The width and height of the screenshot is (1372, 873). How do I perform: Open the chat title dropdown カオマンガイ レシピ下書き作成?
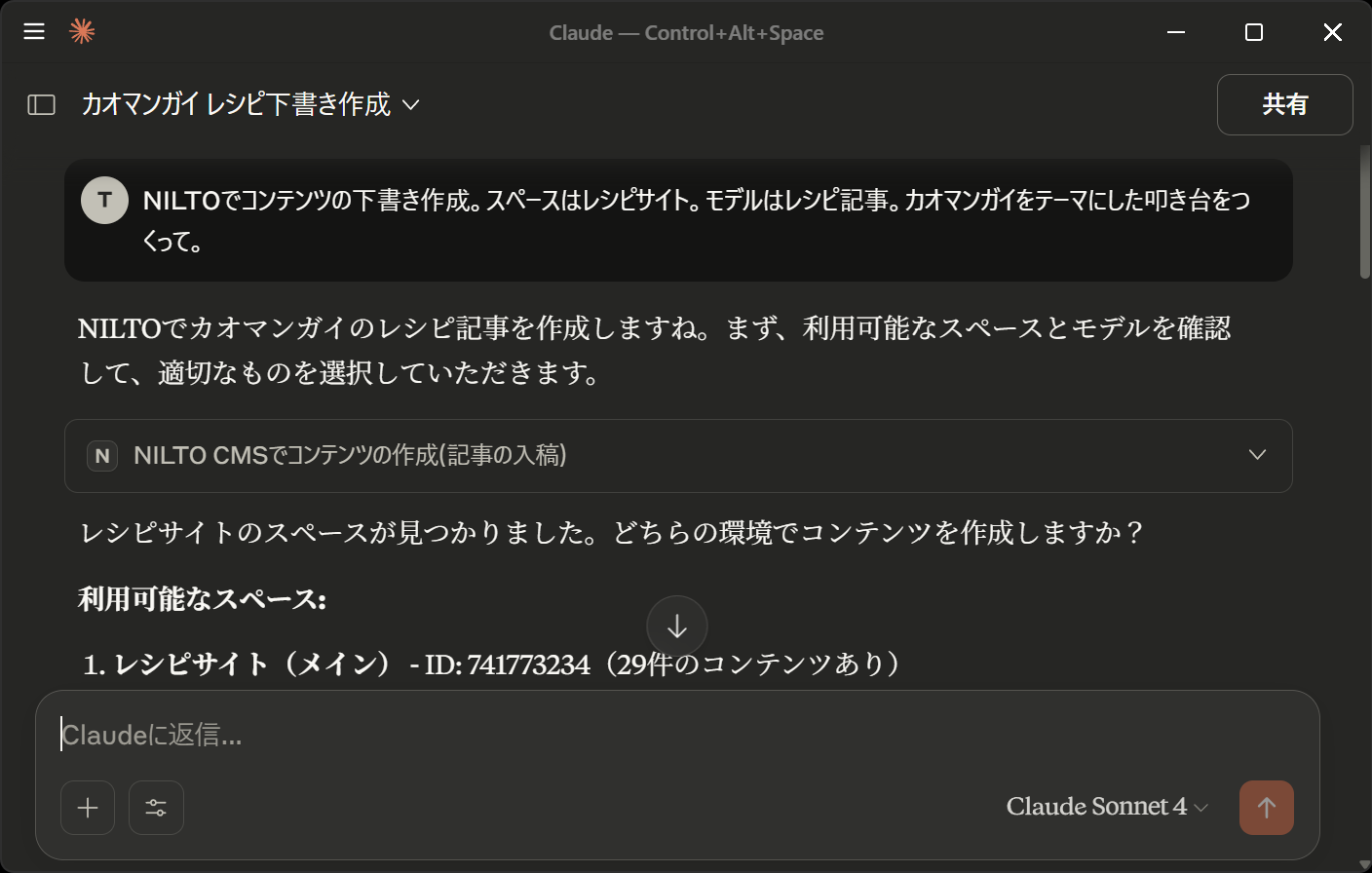click(250, 104)
